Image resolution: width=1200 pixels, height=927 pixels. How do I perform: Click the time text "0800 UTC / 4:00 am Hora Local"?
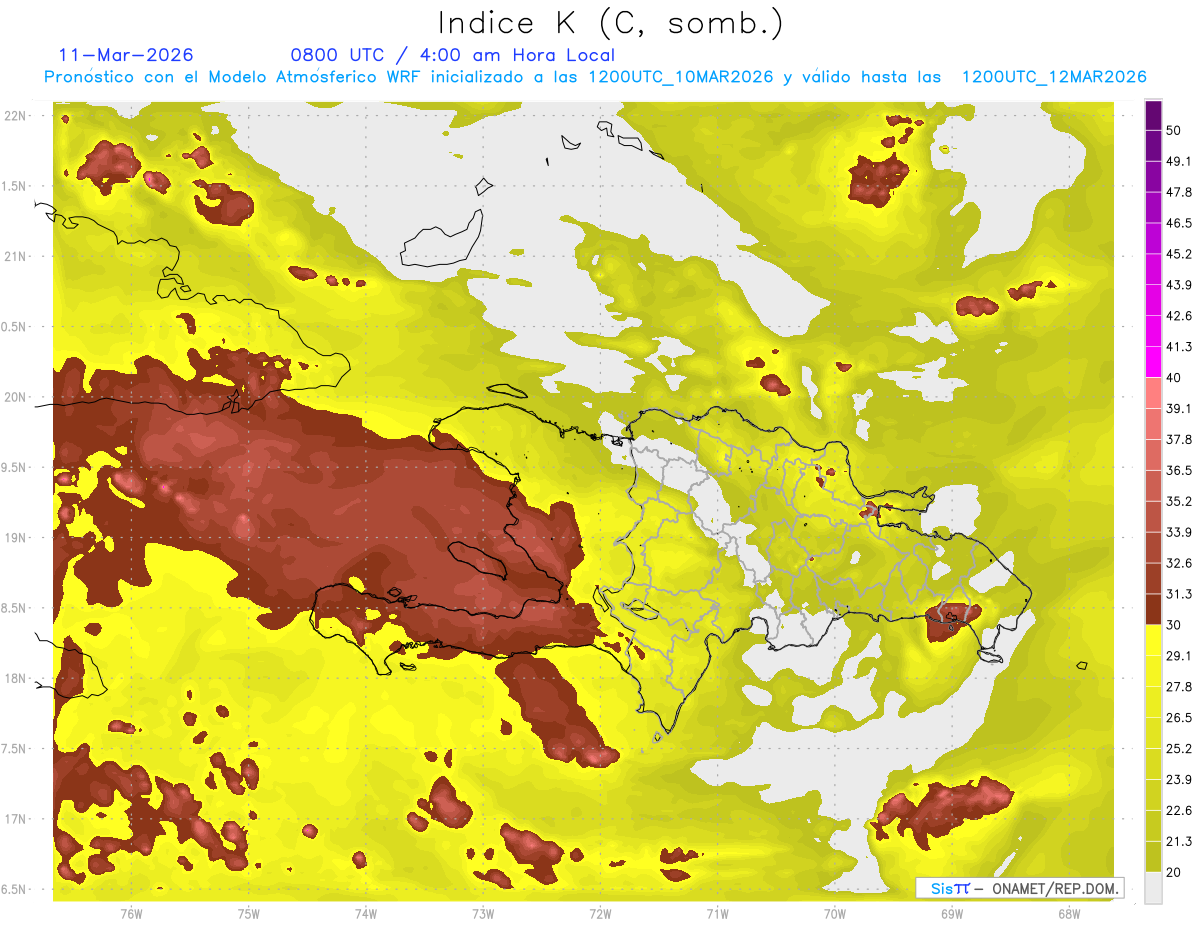[x=452, y=55]
